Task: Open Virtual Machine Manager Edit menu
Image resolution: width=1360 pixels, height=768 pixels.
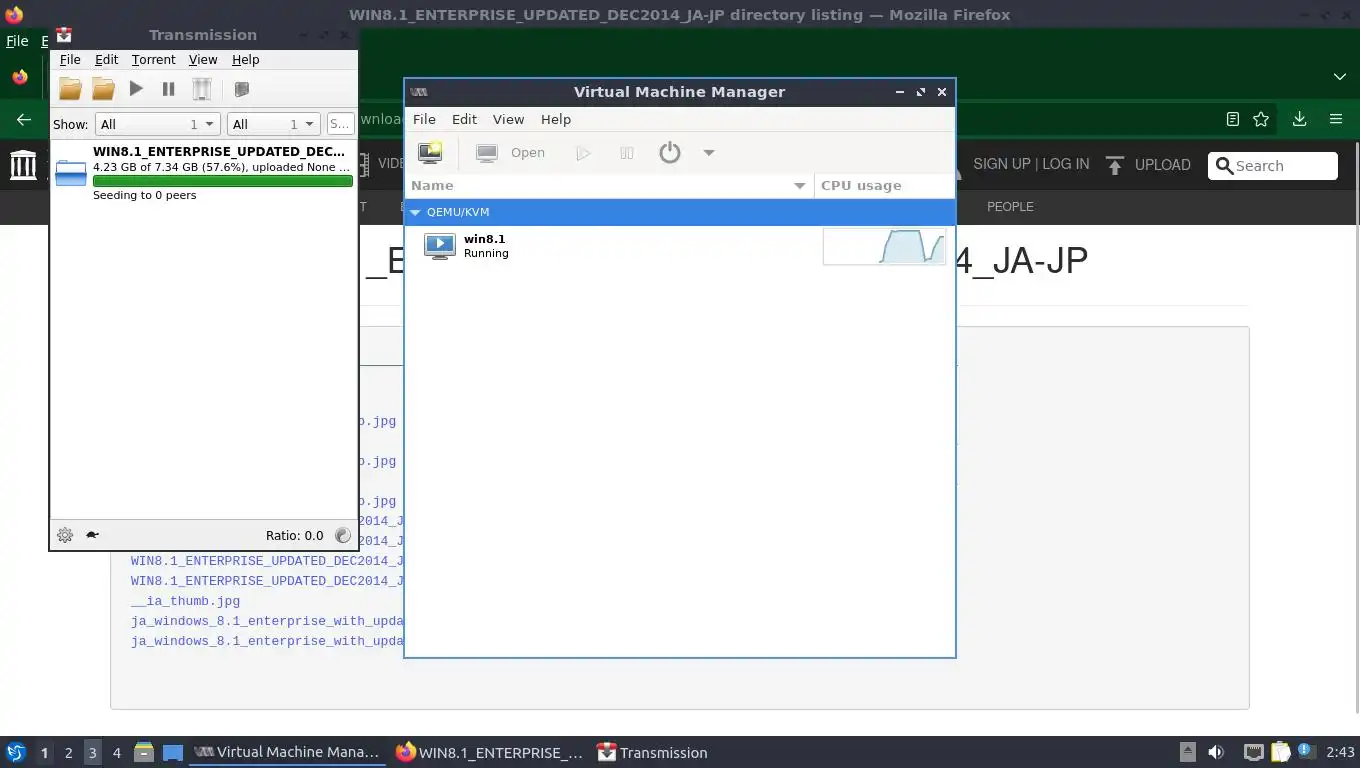Action: pyautogui.click(x=464, y=119)
